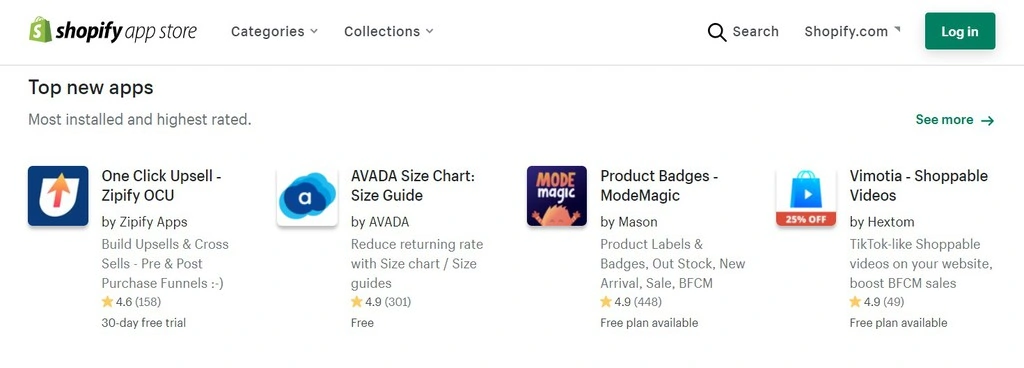This screenshot has width=1024, height=368.
Task: Expand the Collections dropdown
Action: 389,31
